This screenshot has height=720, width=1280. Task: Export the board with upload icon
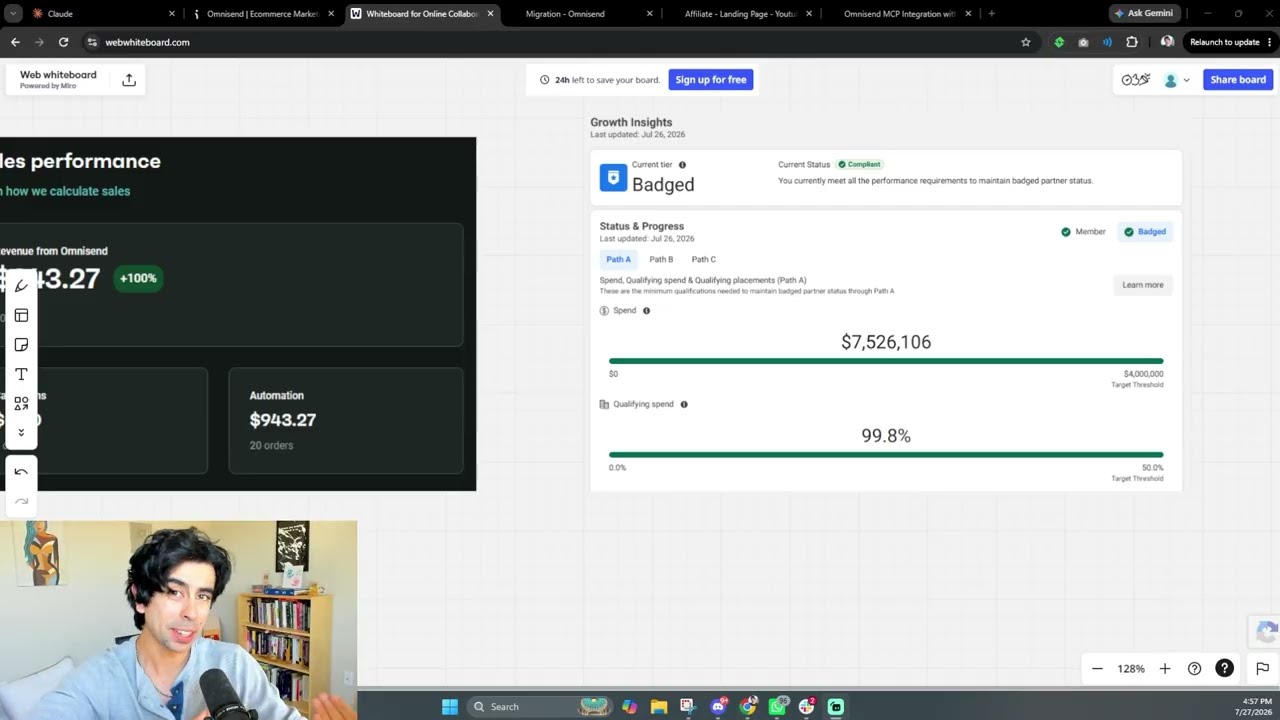click(x=129, y=80)
